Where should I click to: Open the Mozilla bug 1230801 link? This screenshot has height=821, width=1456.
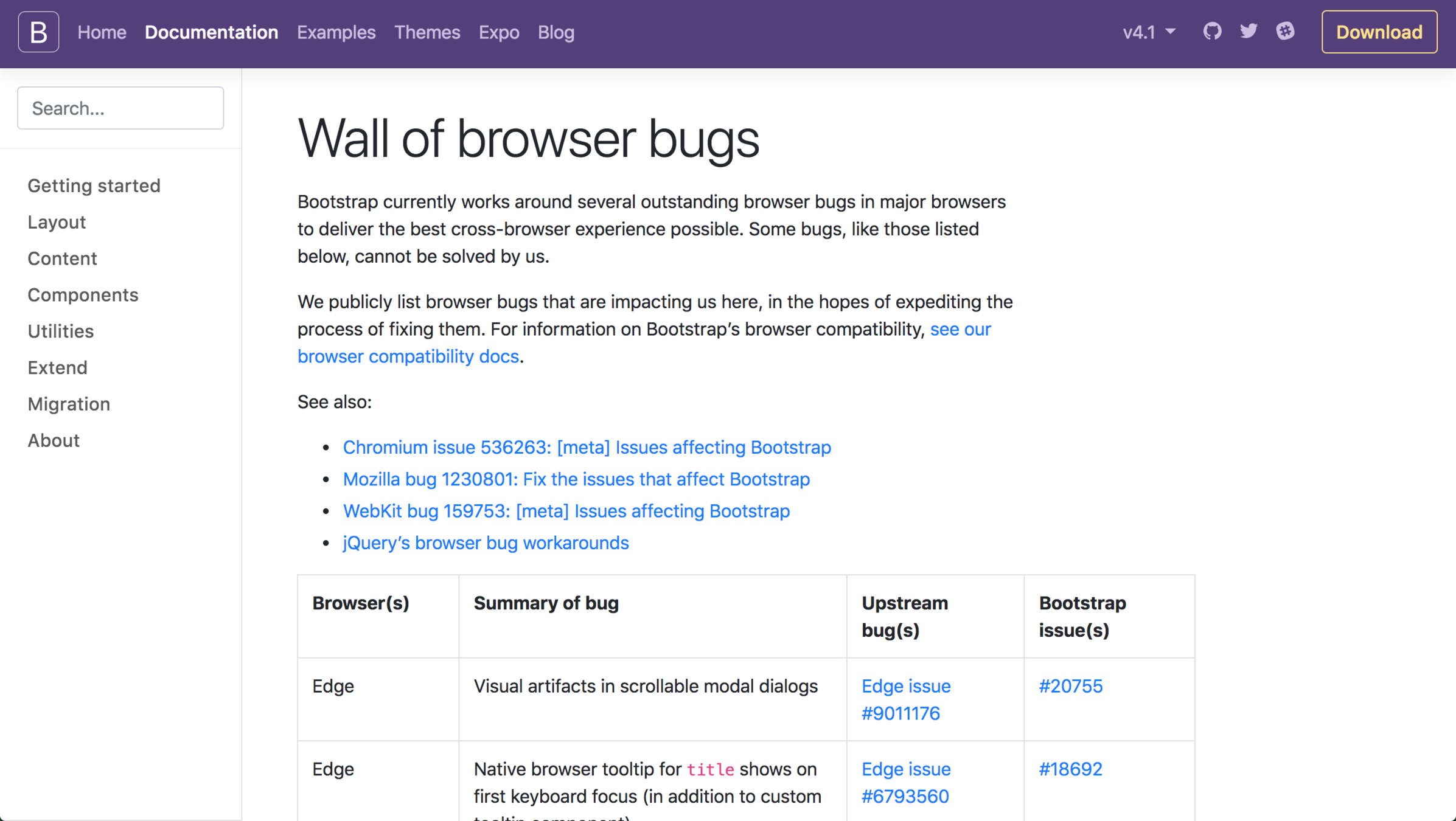click(x=576, y=479)
